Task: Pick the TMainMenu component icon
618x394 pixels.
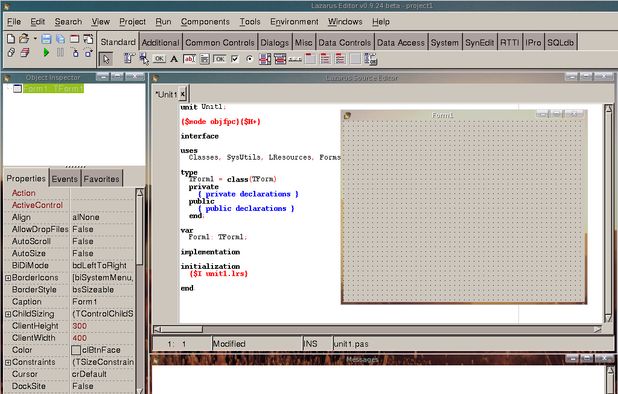Action: [x=129, y=58]
